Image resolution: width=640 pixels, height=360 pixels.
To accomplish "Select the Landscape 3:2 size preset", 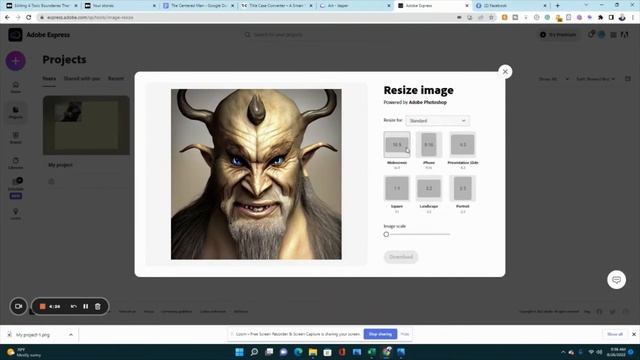I will (429, 188).
